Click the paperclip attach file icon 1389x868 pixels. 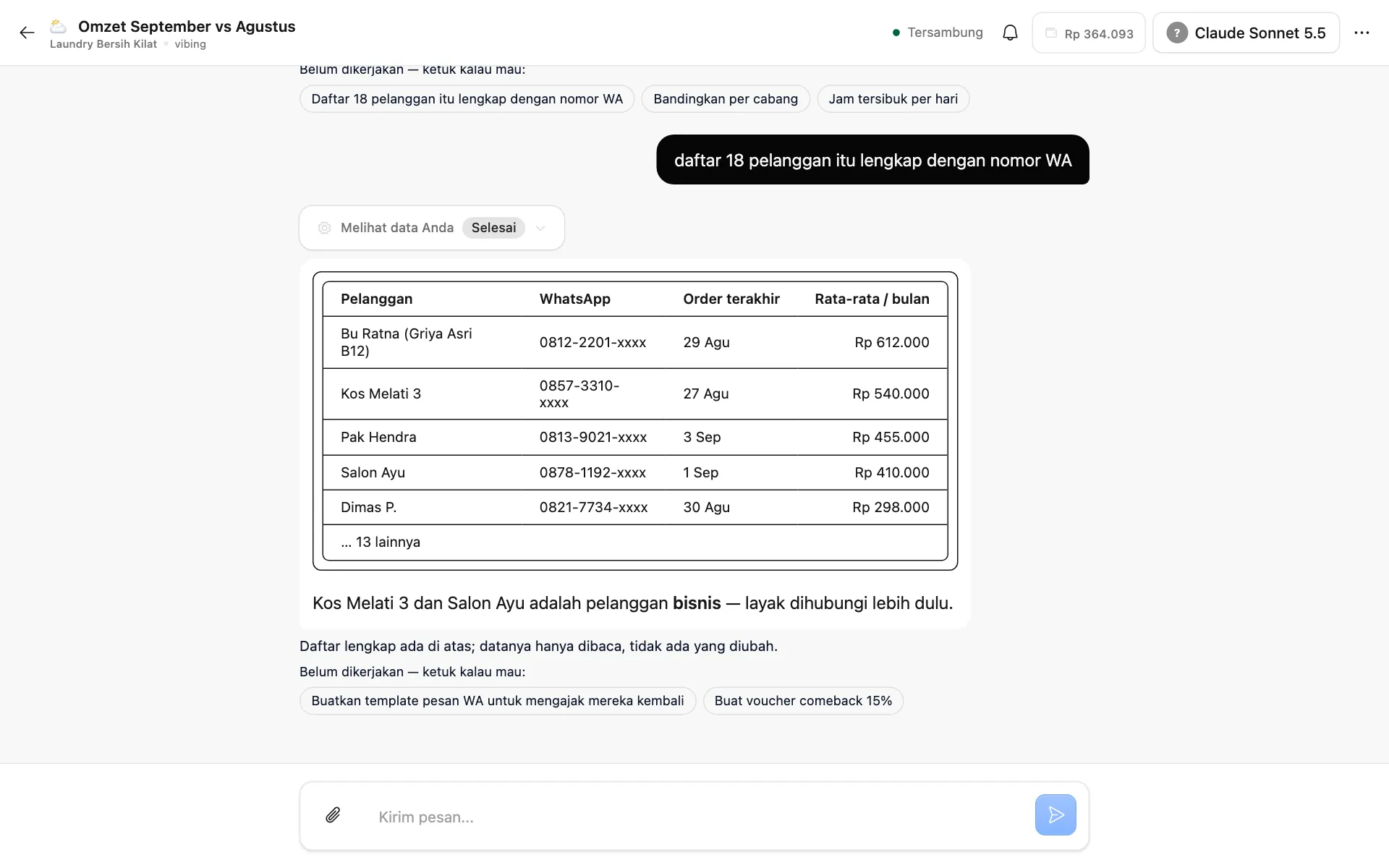pyautogui.click(x=333, y=815)
